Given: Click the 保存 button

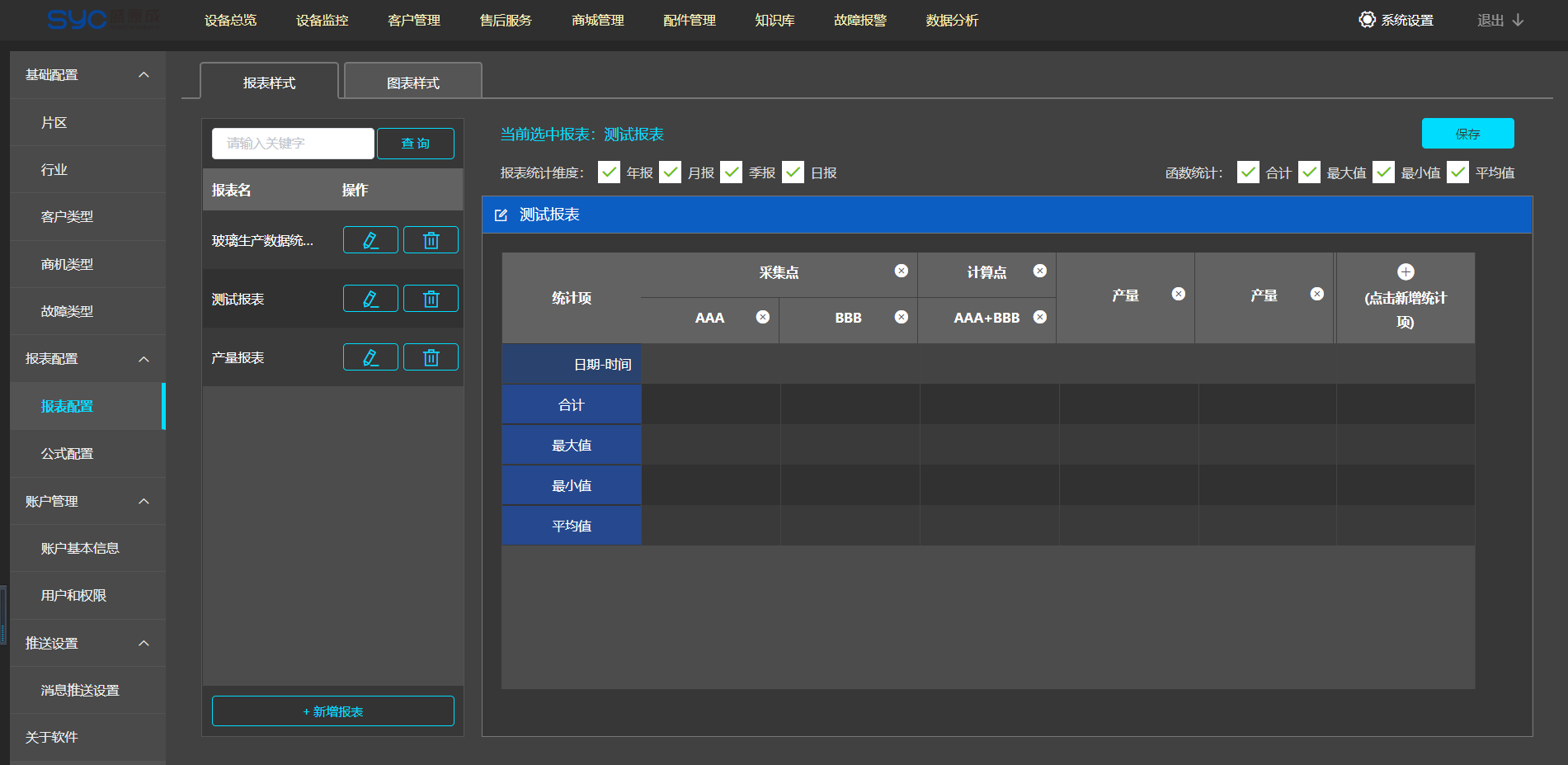Looking at the screenshot, I should click(1467, 133).
